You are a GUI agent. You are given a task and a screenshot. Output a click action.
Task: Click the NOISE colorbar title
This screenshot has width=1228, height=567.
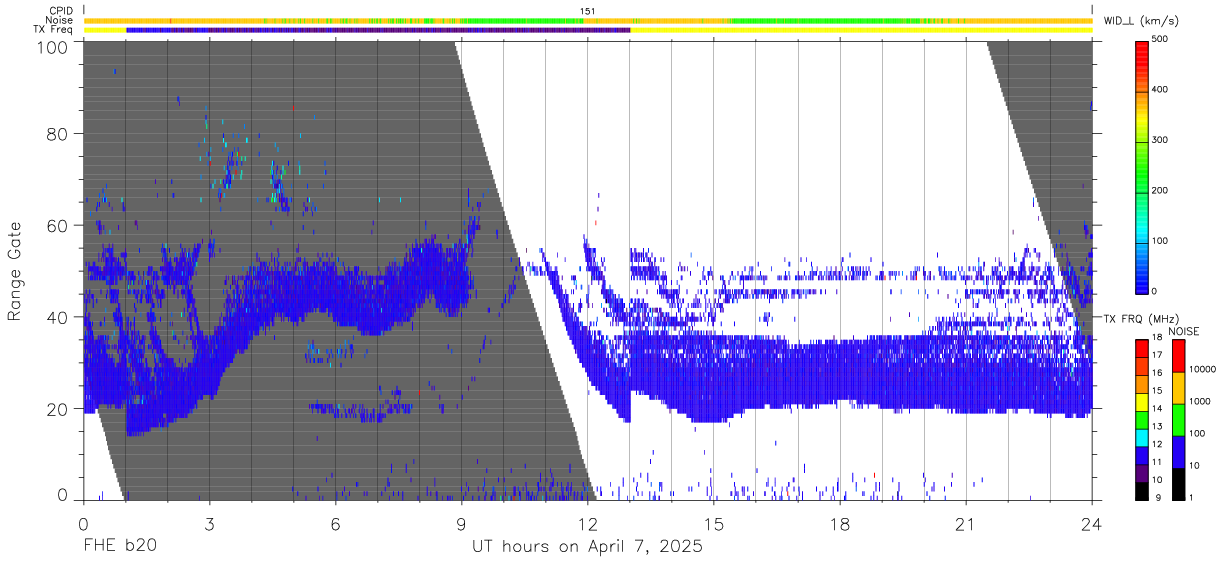pyautogui.click(x=1186, y=331)
